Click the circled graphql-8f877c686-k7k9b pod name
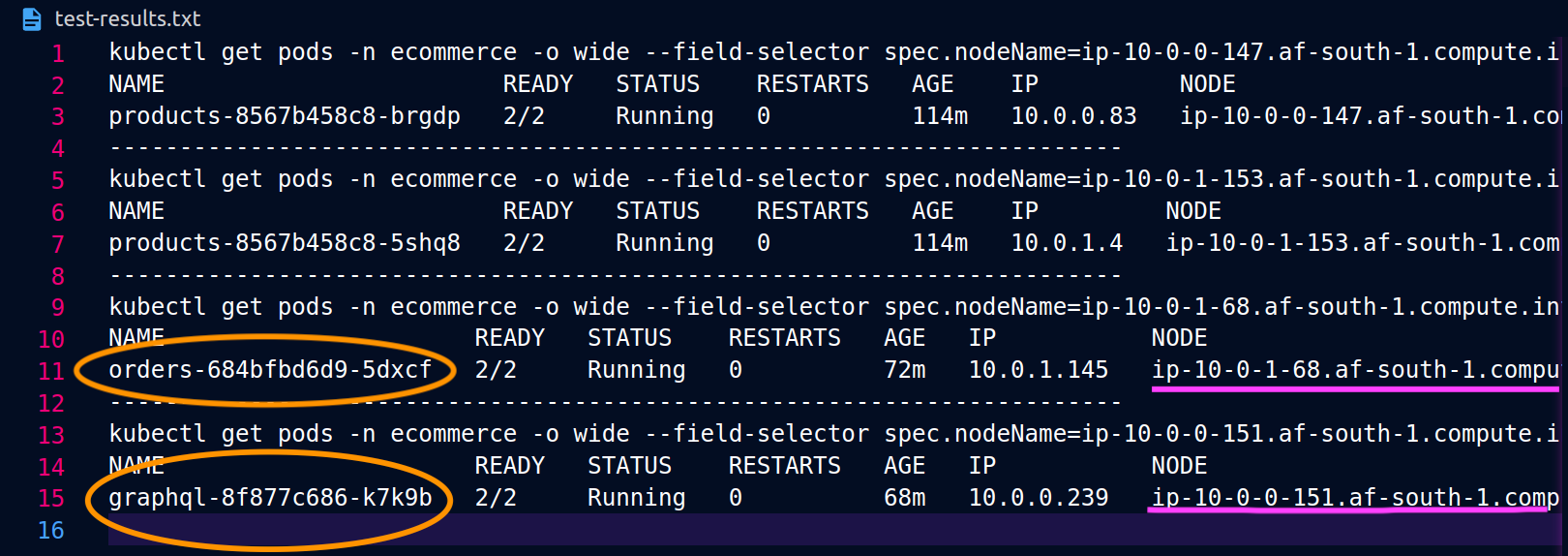 (270, 498)
